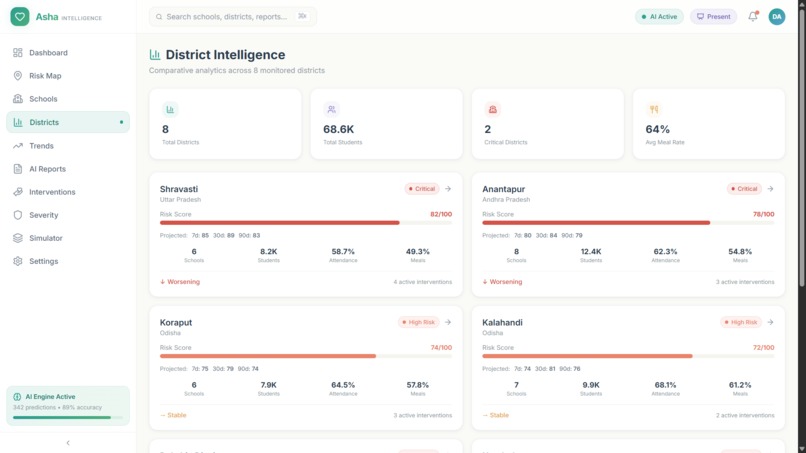Click the AI Engine Active info icon
Viewport: 806px width, 453px height.
pos(17,396)
